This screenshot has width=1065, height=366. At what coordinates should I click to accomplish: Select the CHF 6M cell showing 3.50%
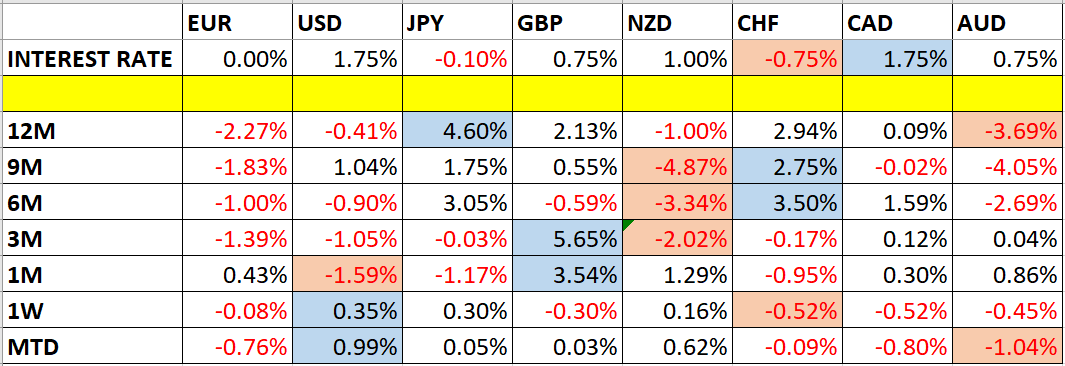click(x=787, y=203)
